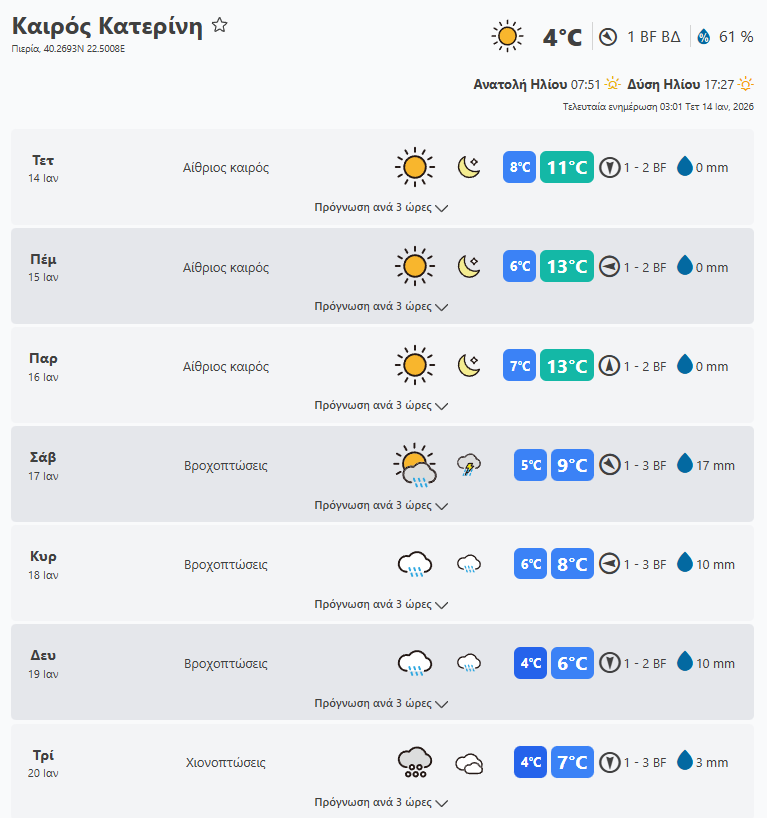Click the sunset icon after 17:27
767x818 pixels.
tap(746, 85)
